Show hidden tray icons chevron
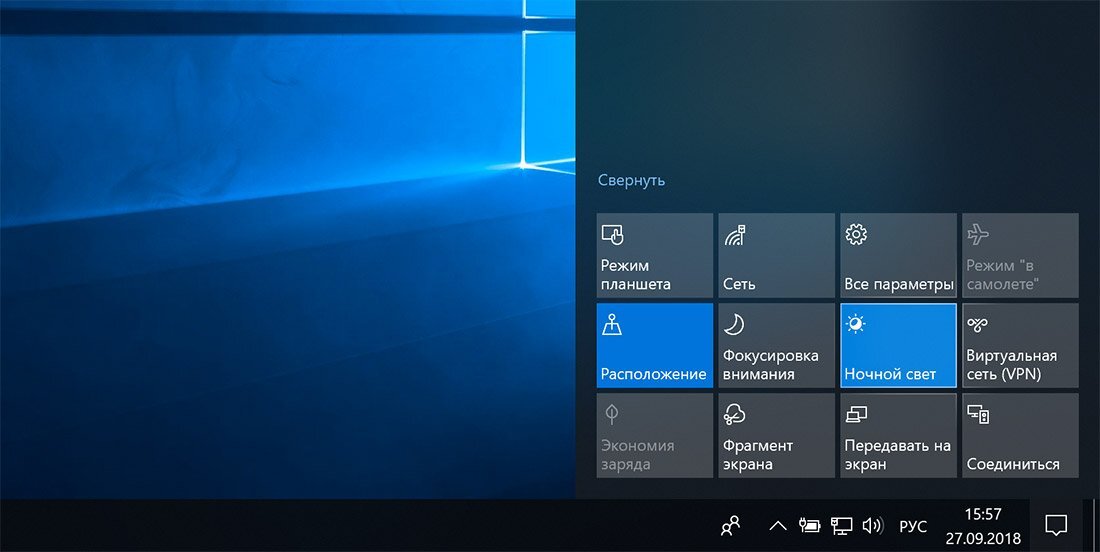The height and width of the screenshot is (552, 1100). point(777,525)
